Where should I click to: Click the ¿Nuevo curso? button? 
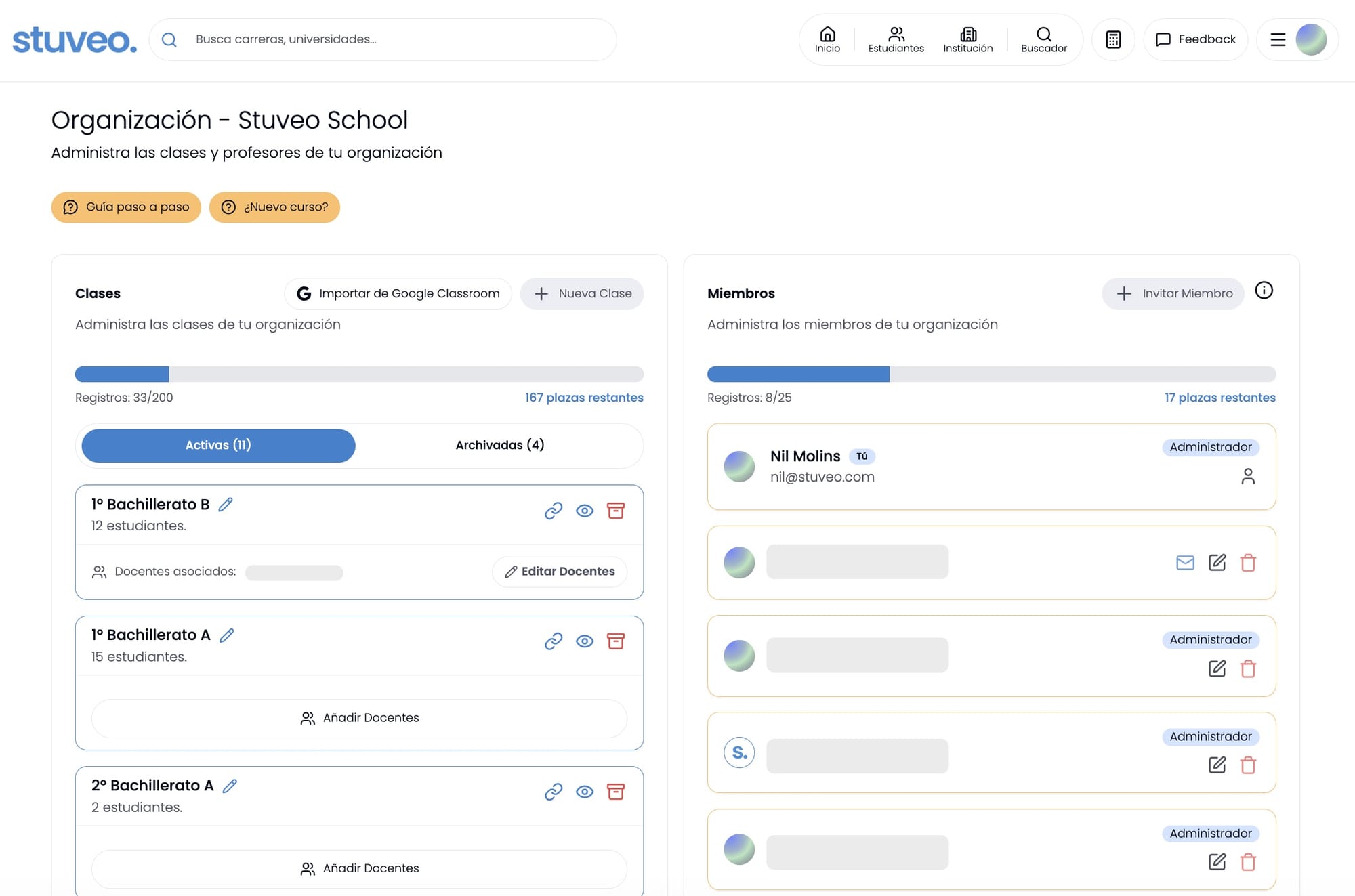point(274,207)
